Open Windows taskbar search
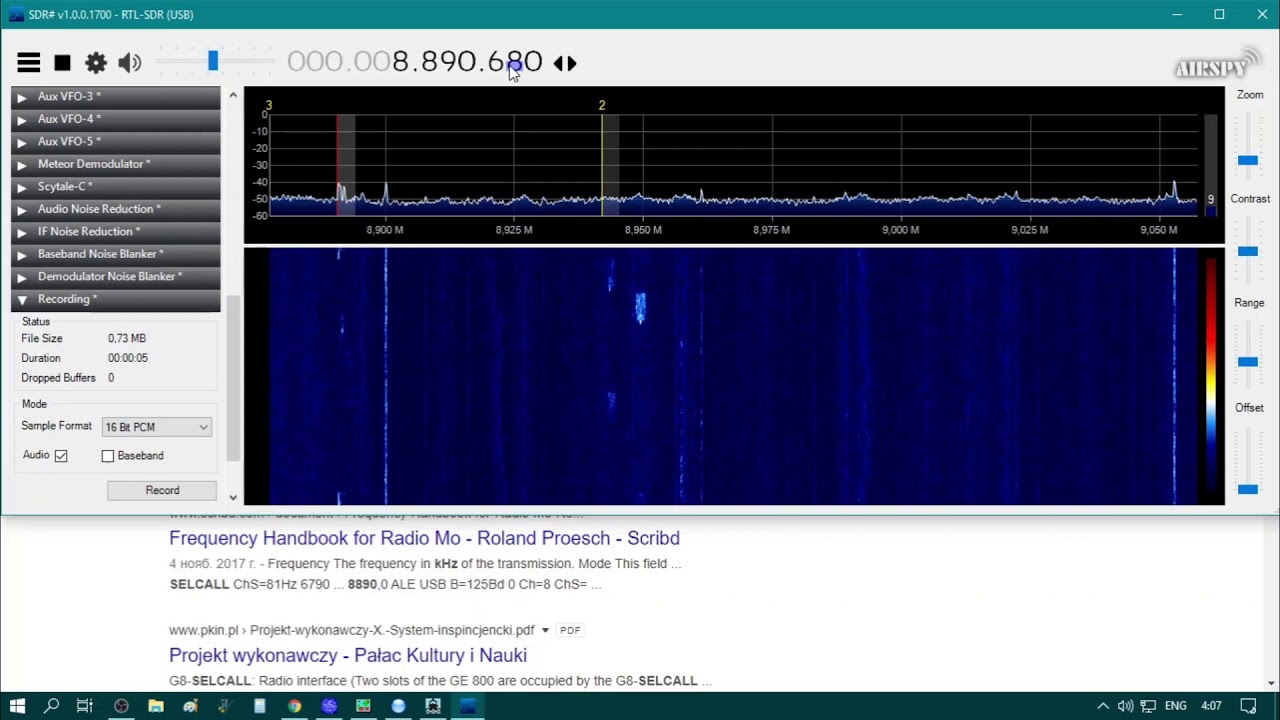 51,706
